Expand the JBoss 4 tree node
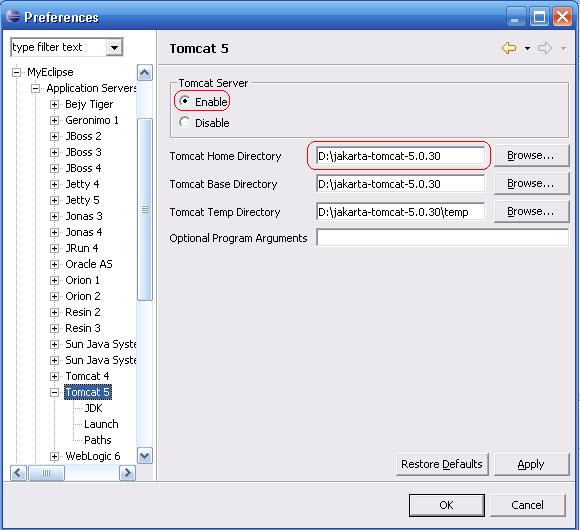The width and height of the screenshot is (580, 530). 54,168
